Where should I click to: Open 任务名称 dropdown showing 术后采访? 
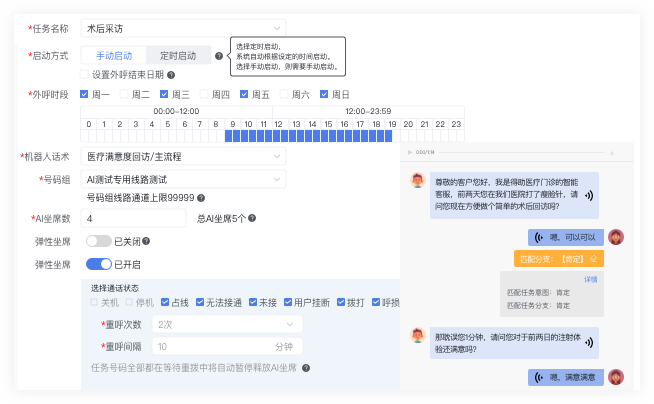point(183,28)
